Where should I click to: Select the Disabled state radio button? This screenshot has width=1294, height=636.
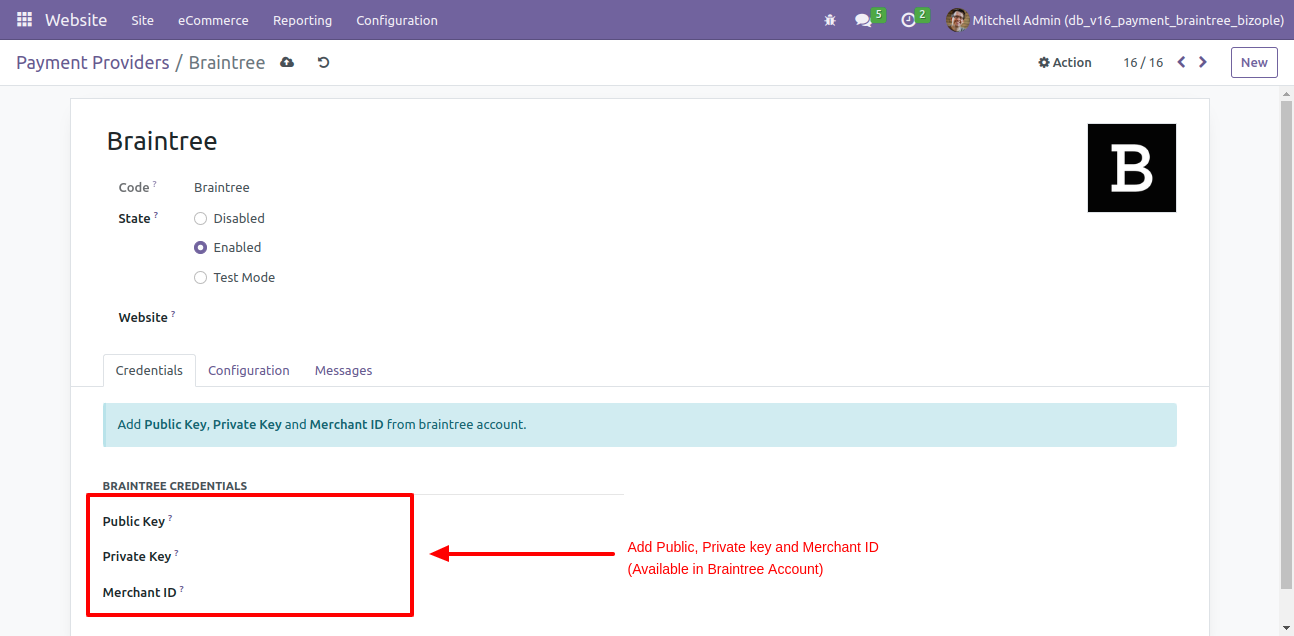coord(201,218)
